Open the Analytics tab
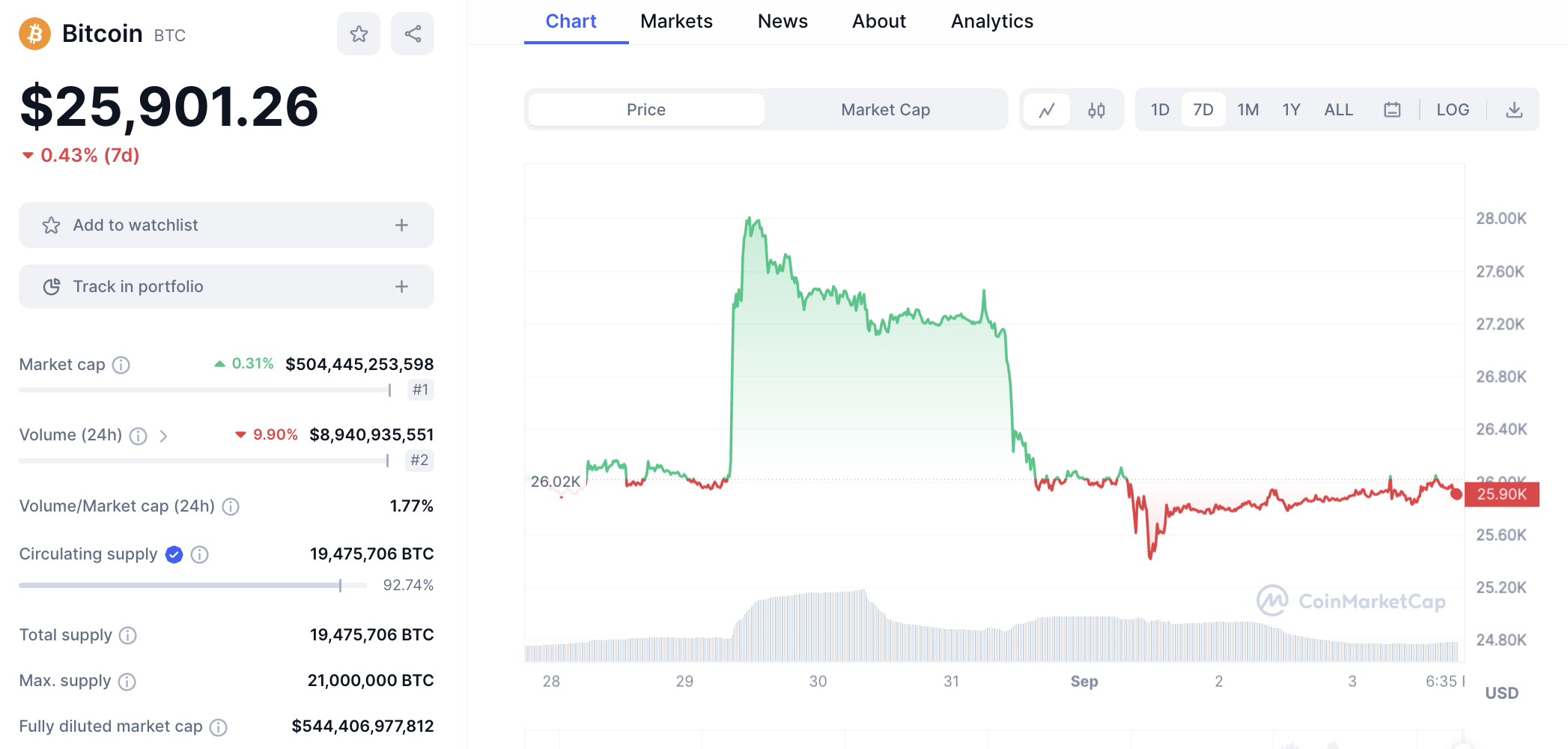The height and width of the screenshot is (749, 1568). [x=991, y=22]
